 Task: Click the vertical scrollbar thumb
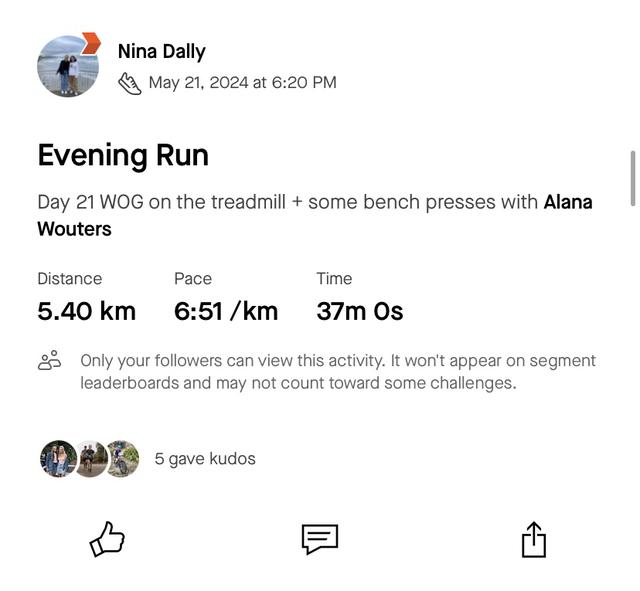point(632,178)
